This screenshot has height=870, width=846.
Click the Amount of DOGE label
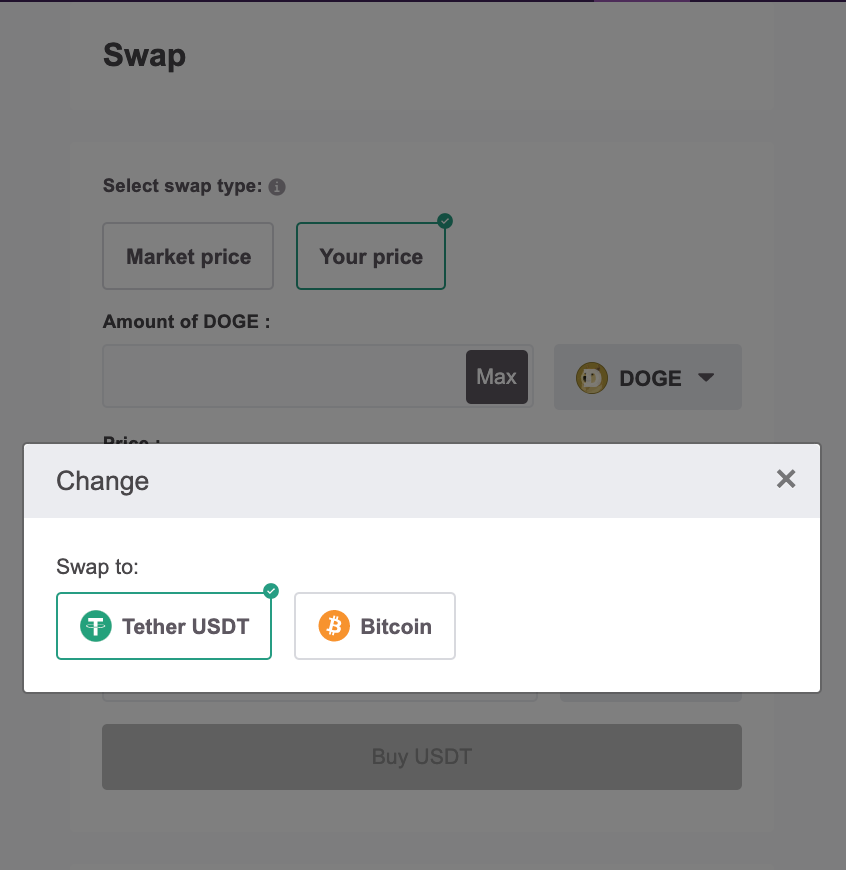tap(186, 322)
